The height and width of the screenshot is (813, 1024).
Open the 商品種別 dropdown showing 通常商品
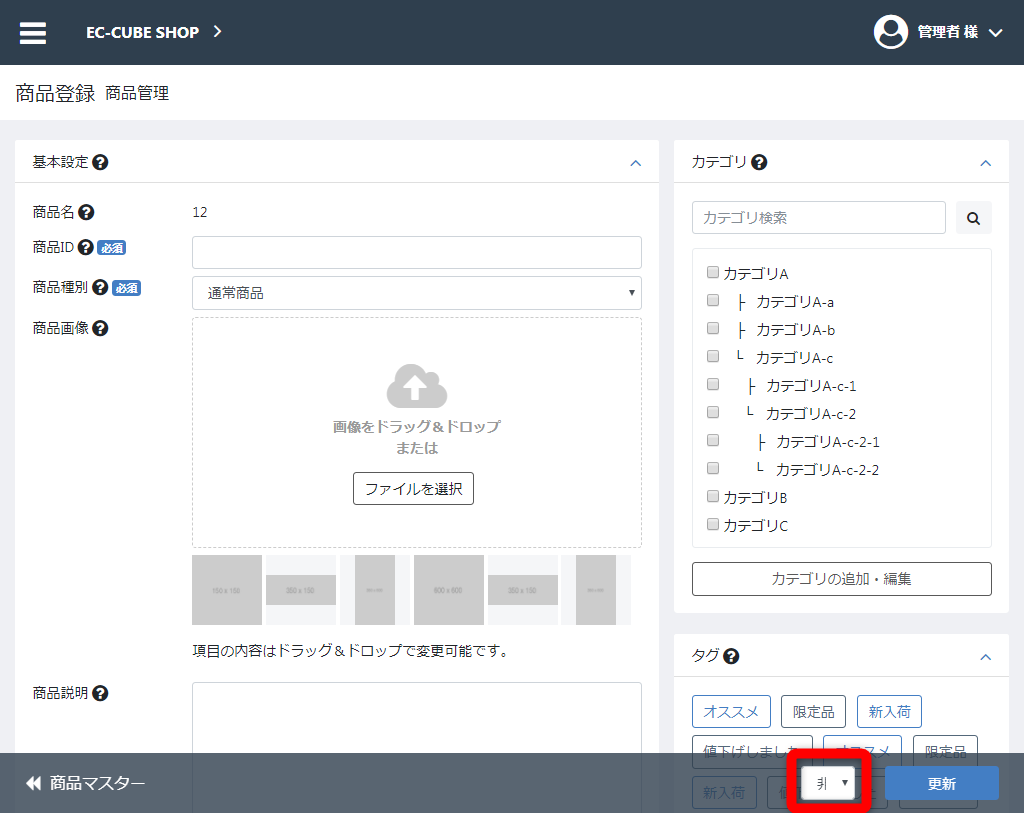click(x=416, y=293)
